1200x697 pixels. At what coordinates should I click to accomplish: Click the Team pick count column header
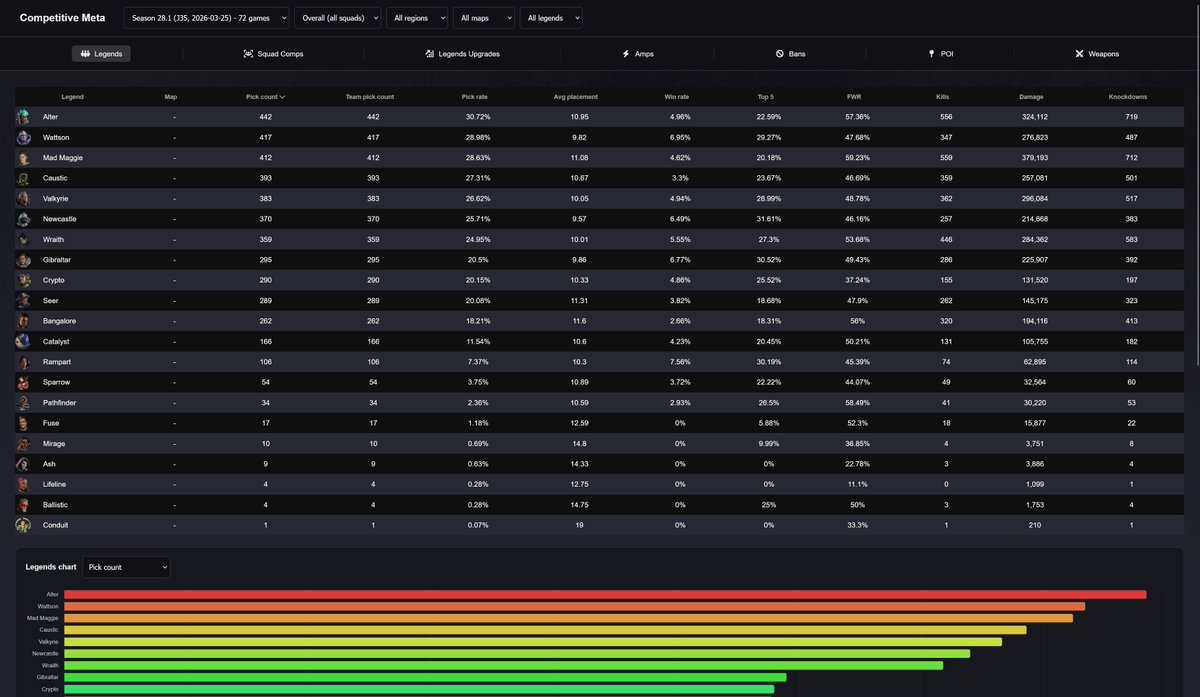coord(370,97)
